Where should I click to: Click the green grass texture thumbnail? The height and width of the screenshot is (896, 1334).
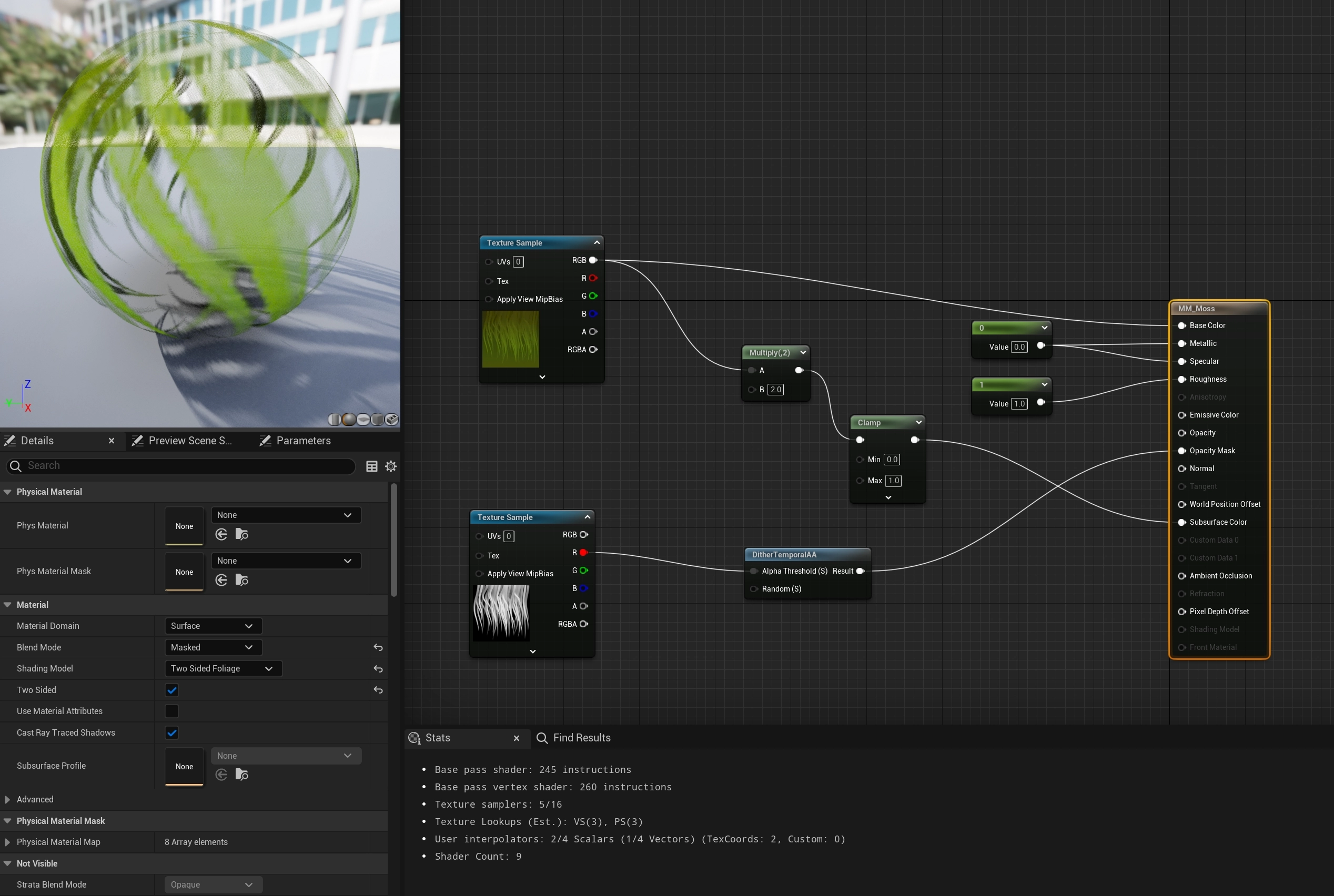tap(510, 339)
